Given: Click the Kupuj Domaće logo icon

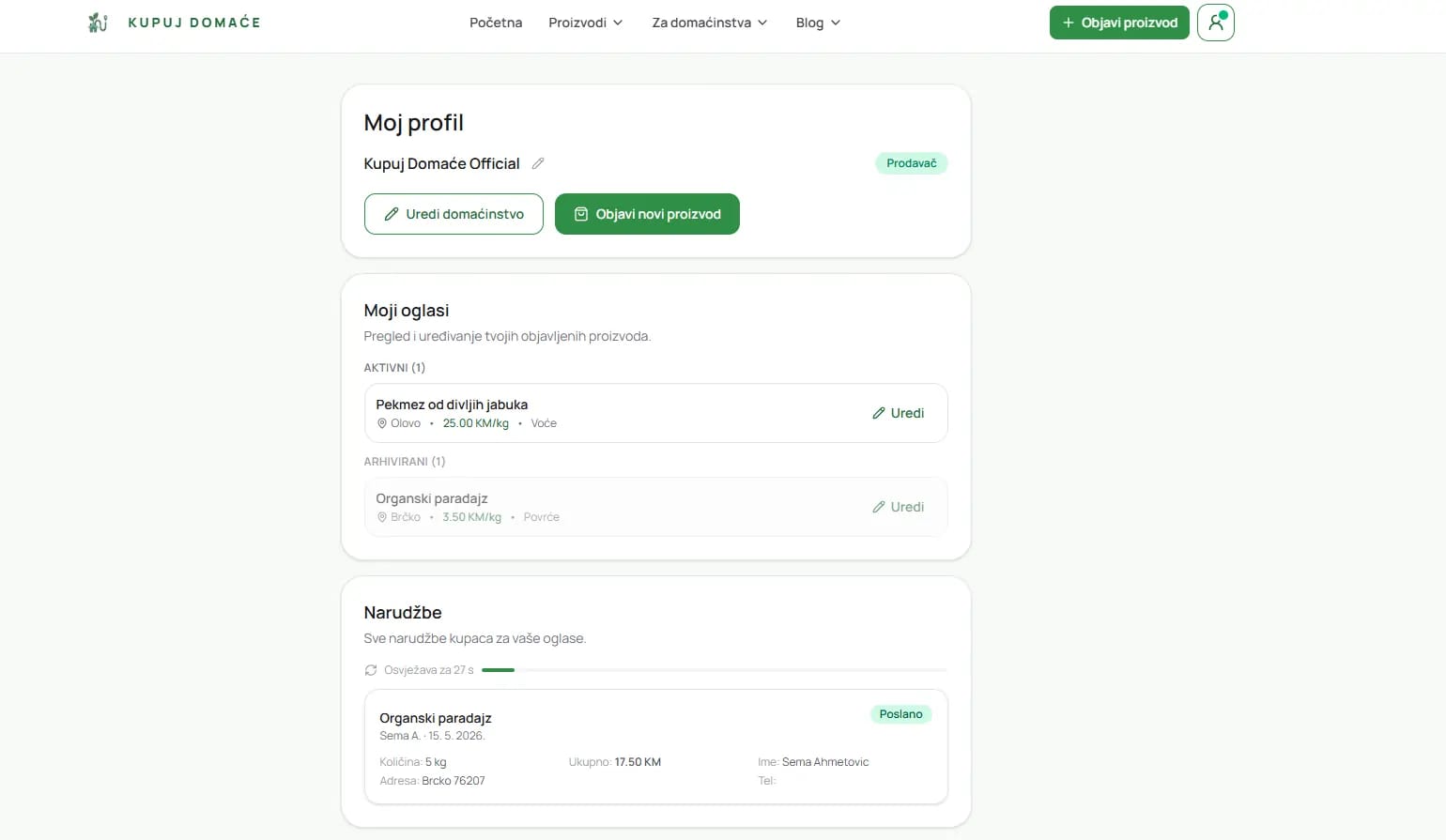Looking at the screenshot, I should (98, 23).
